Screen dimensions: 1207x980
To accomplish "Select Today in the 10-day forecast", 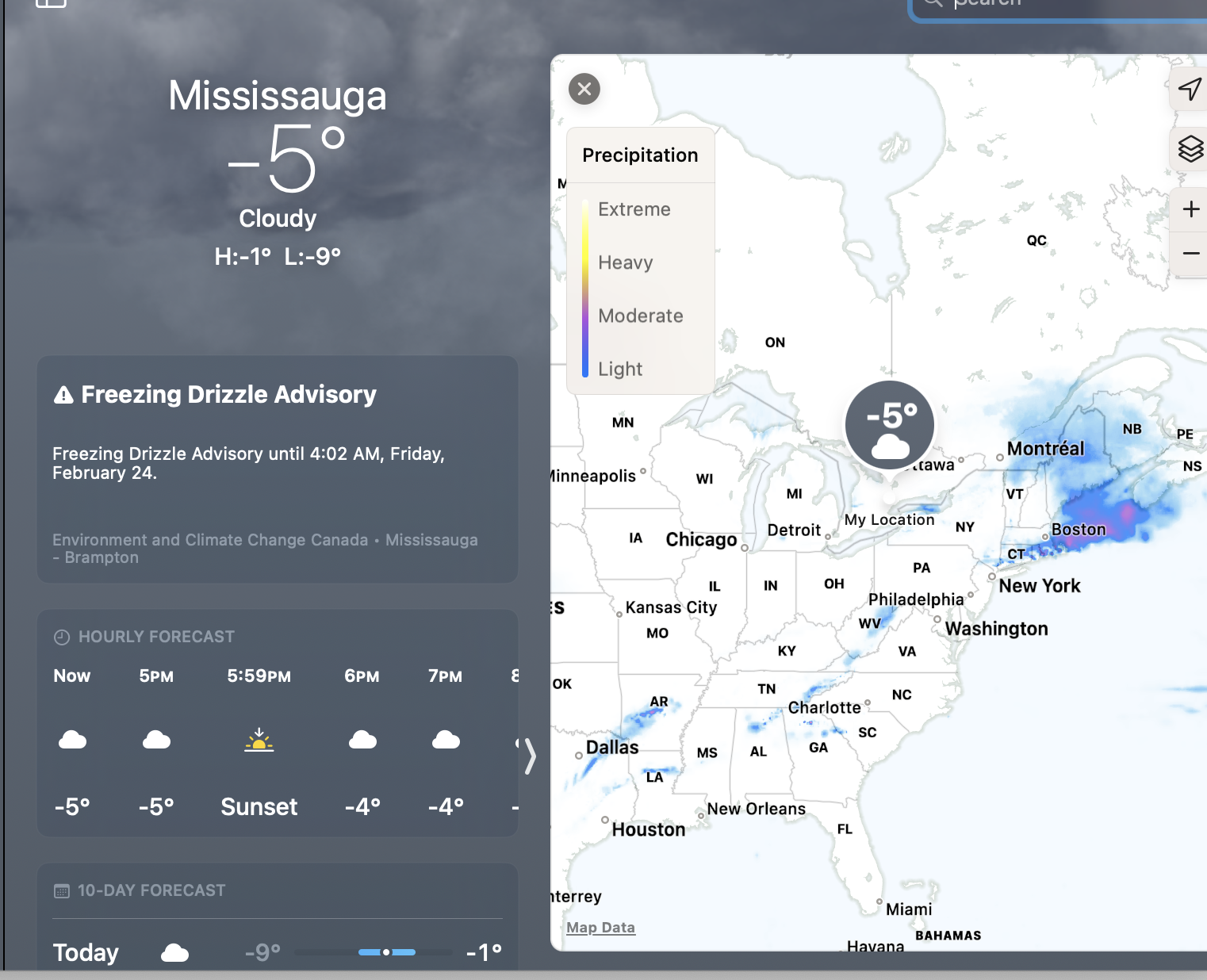I will tap(85, 952).
